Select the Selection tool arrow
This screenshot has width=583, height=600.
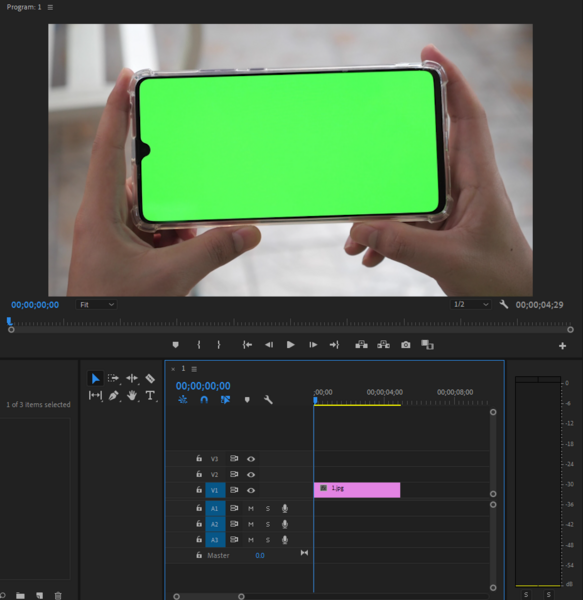click(x=95, y=378)
